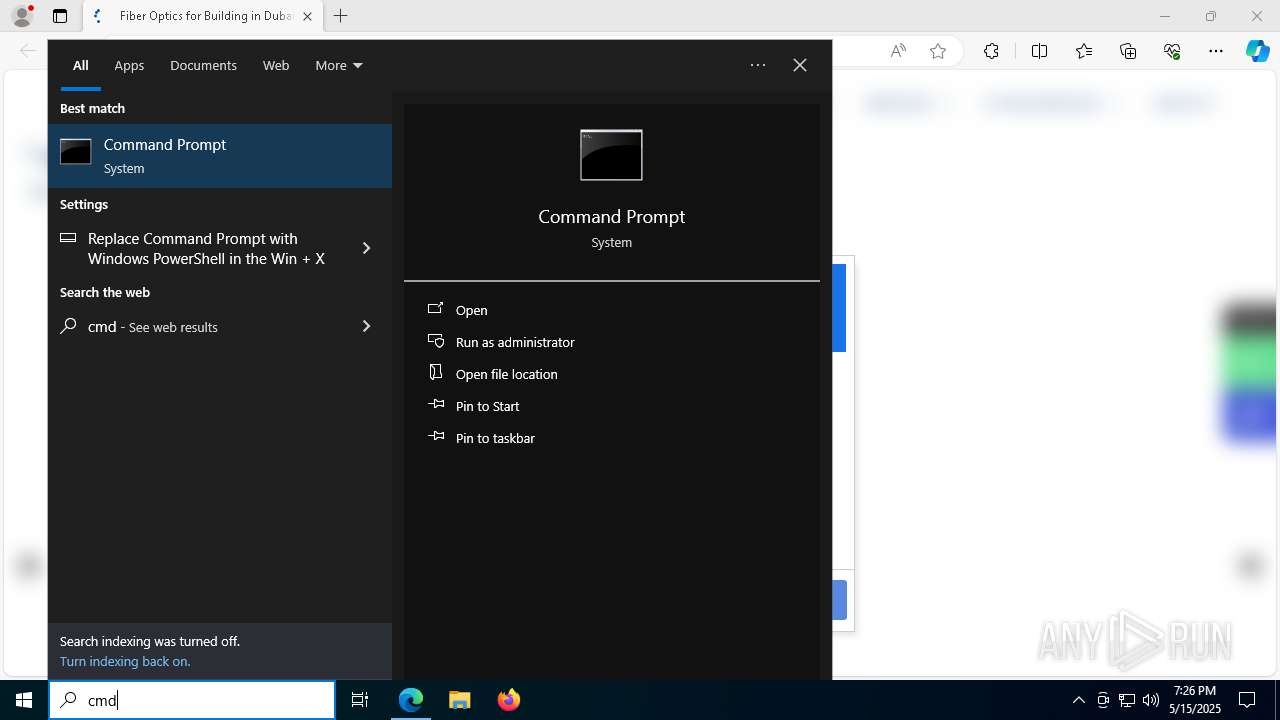The height and width of the screenshot is (720, 1280).
Task: Open Microsoft Edge from taskbar
Action: pyautogui.click(x=411, y=700)
